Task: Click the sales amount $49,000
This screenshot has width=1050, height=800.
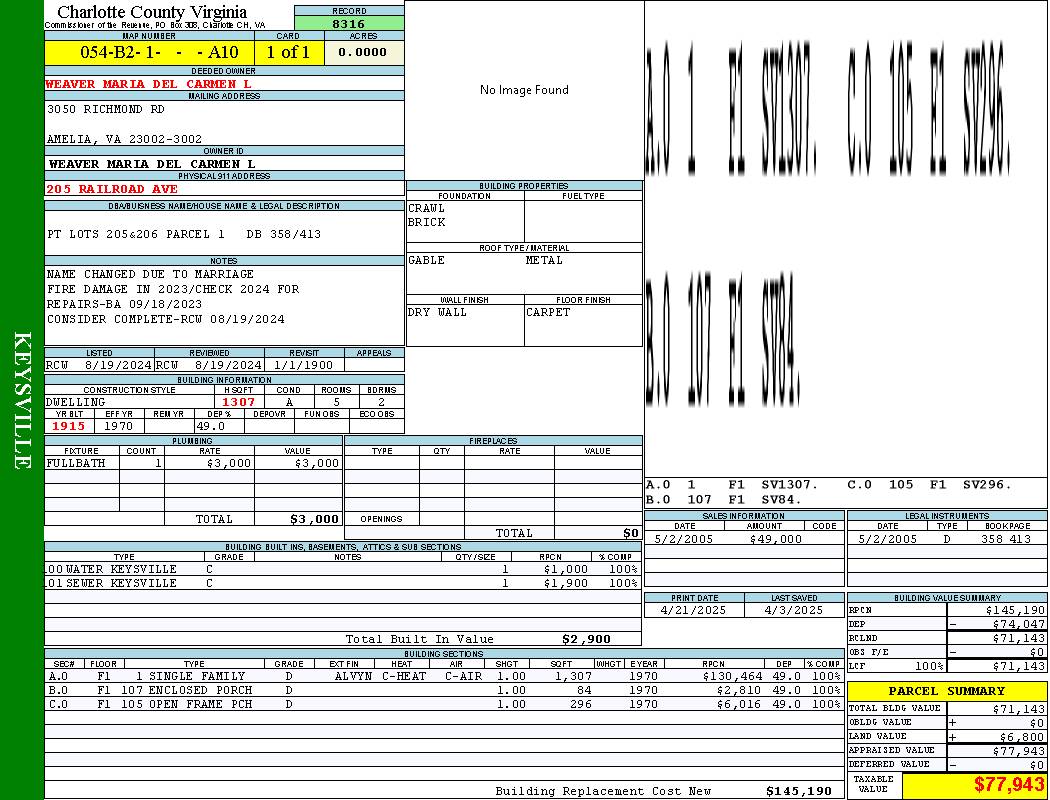Action: 775,539
